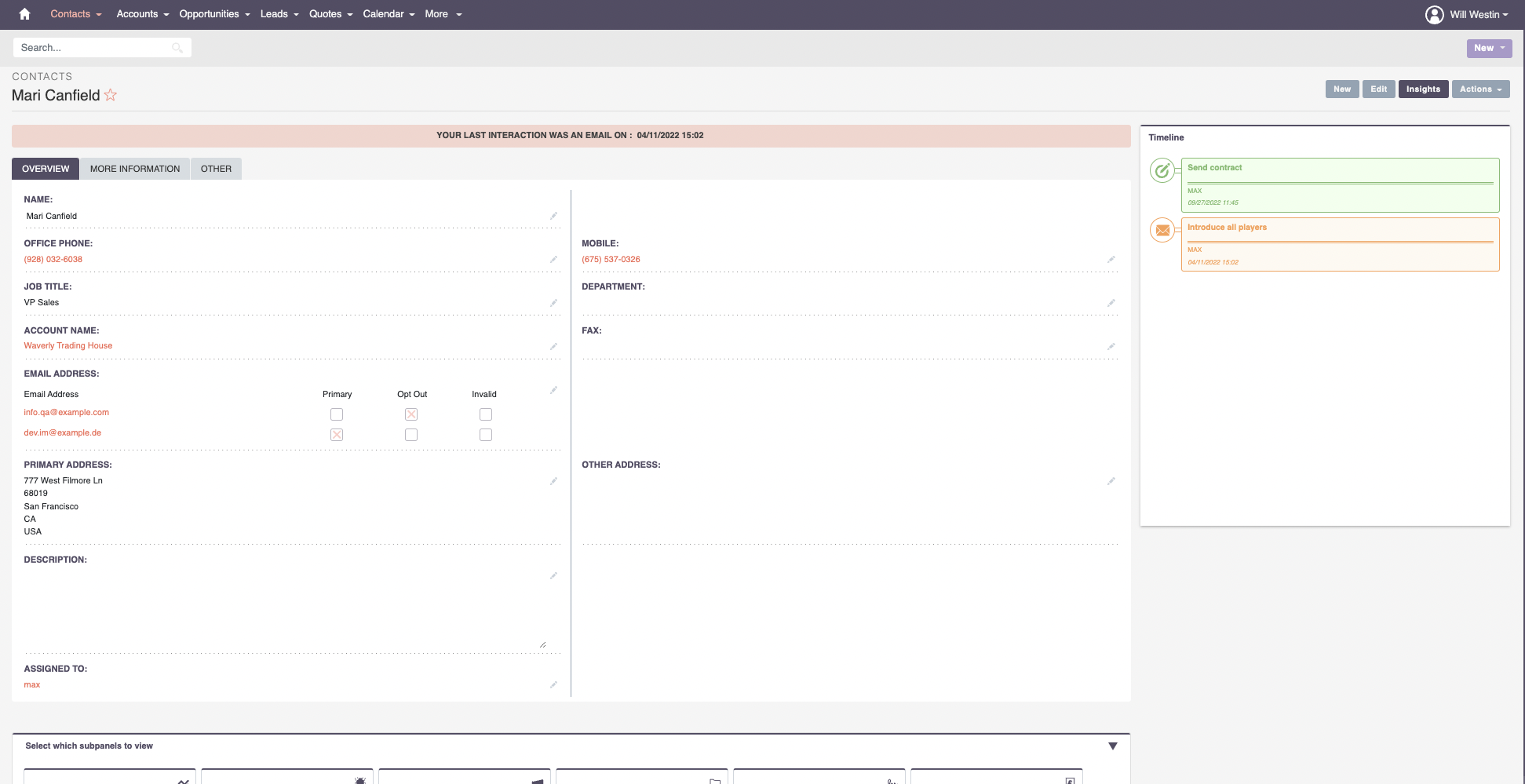The height and width of the screenshot is (784, 1525).
Task: Edit Job Title using pencil icon
Action: 553,303
